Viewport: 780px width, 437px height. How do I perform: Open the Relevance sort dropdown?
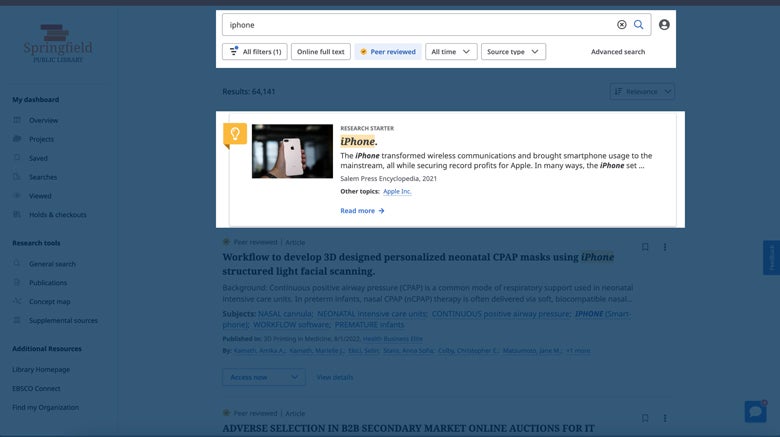pyautogui.click(x=642, y=92)
